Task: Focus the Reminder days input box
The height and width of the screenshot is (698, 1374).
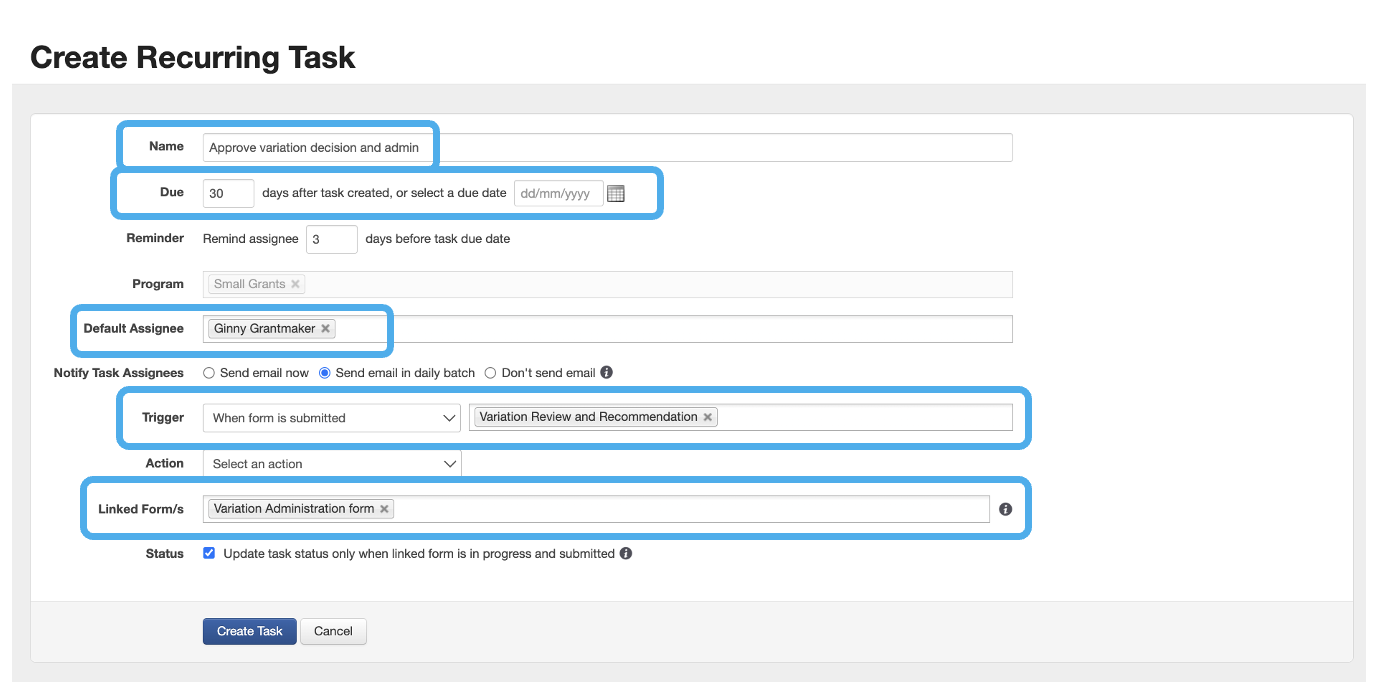Action: pos(331,239)
